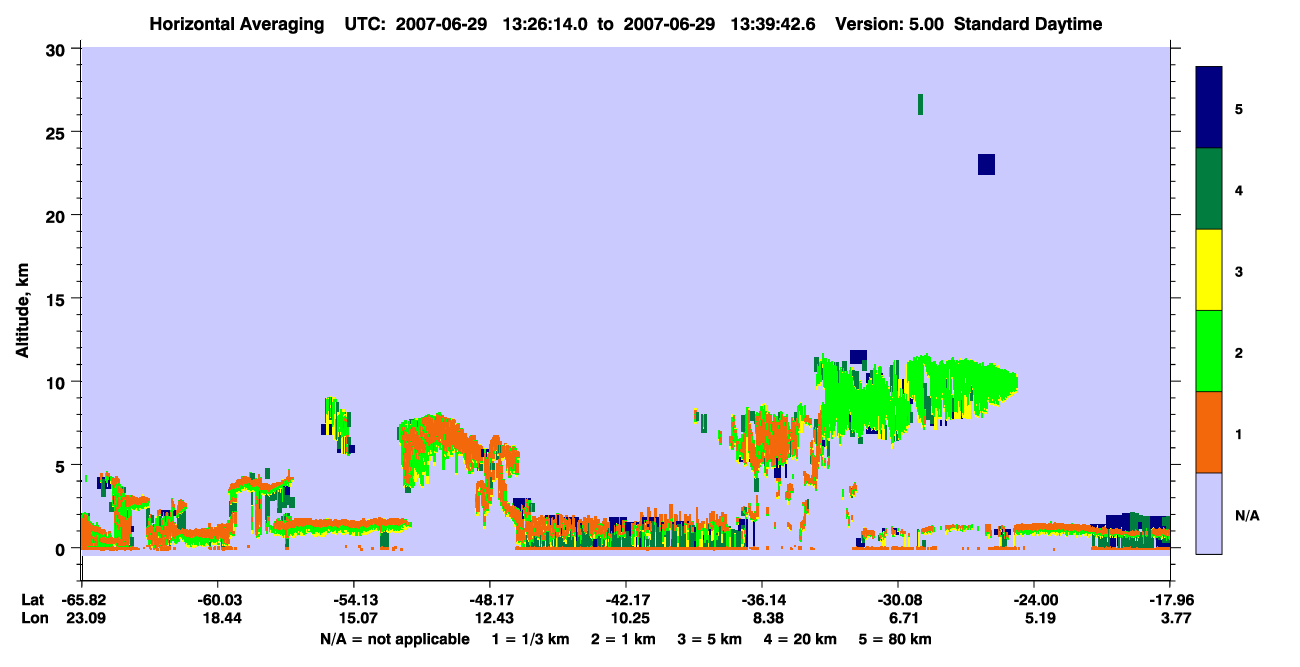1300x667 pixels.
Task: Click the isolated dark blue square near 23 km
Action: pyautogui.click(x=986, y=164)
